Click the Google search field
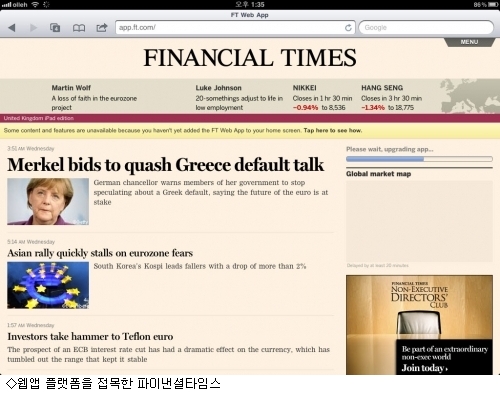 tap(426, 28)
